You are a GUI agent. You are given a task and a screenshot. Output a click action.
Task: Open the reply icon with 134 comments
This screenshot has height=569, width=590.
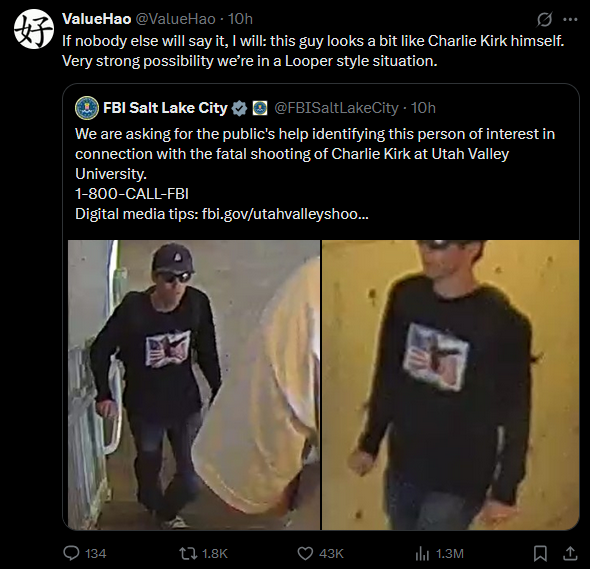point(71,553)
